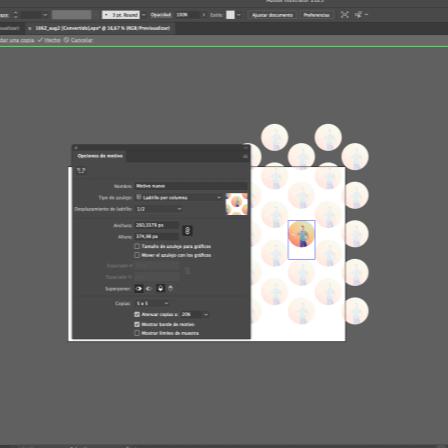Select right-in-front overlap icon
Screen dimensions: 448x448
point(149,289)
